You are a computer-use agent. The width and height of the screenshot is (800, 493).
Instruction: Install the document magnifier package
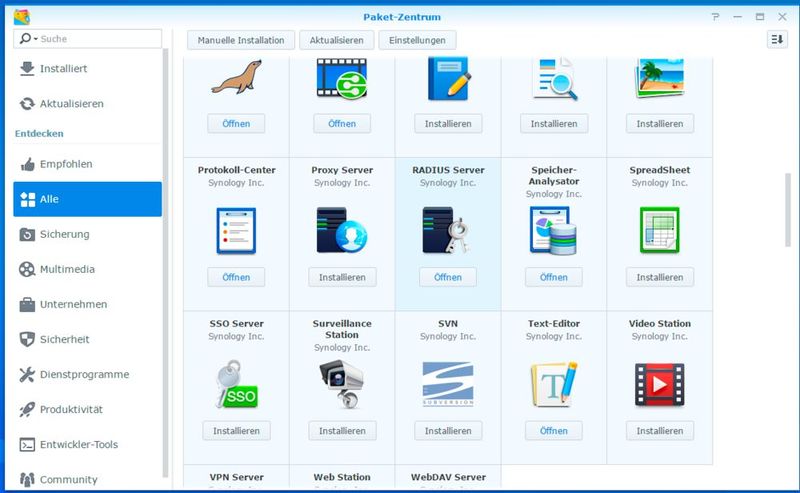pyautogui.click(x=554, y=124)
